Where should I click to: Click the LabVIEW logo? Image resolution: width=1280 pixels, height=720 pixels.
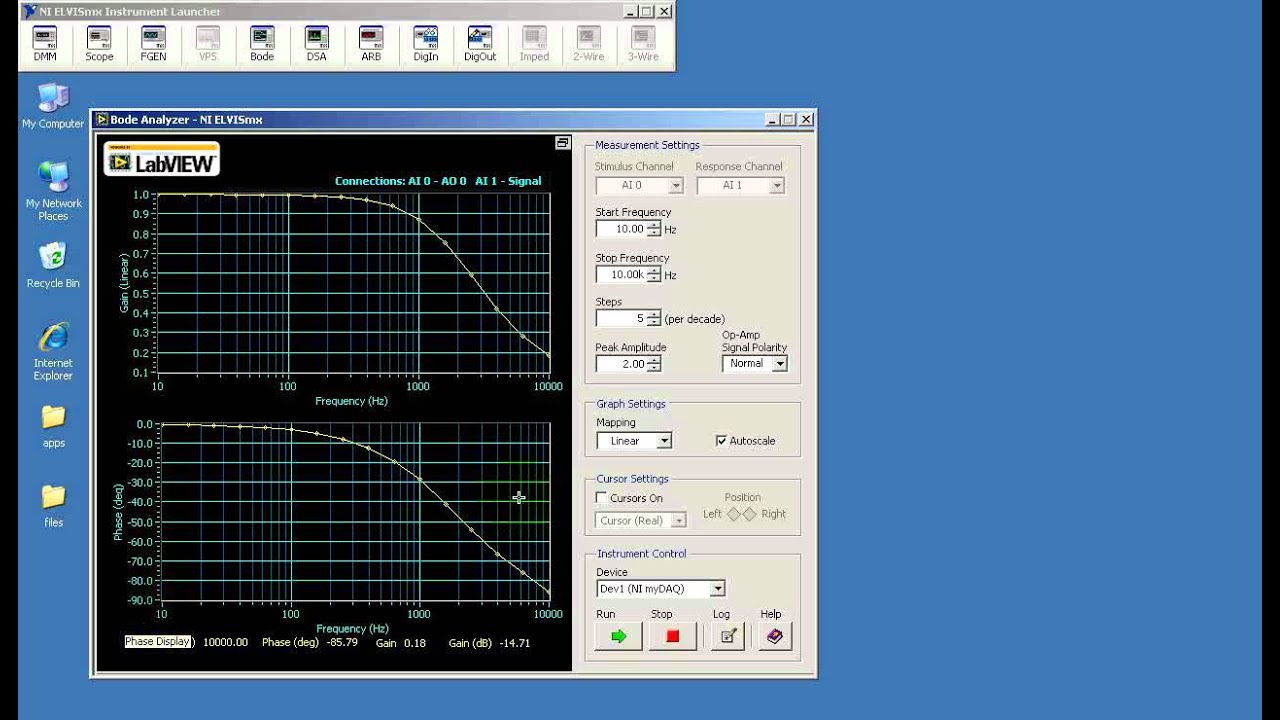point(162,160)
